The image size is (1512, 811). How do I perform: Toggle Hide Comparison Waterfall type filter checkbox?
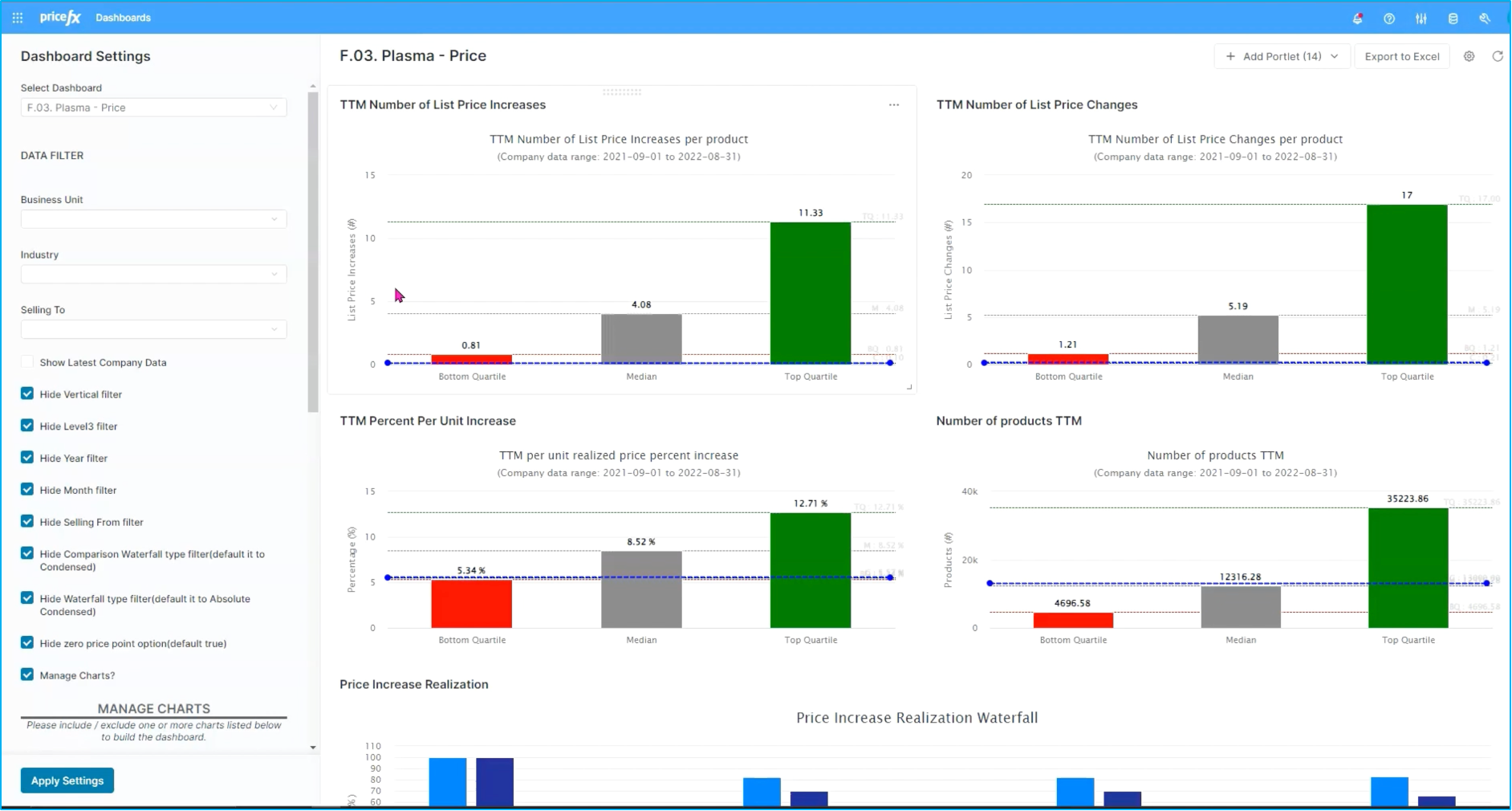tap(27, 553)
